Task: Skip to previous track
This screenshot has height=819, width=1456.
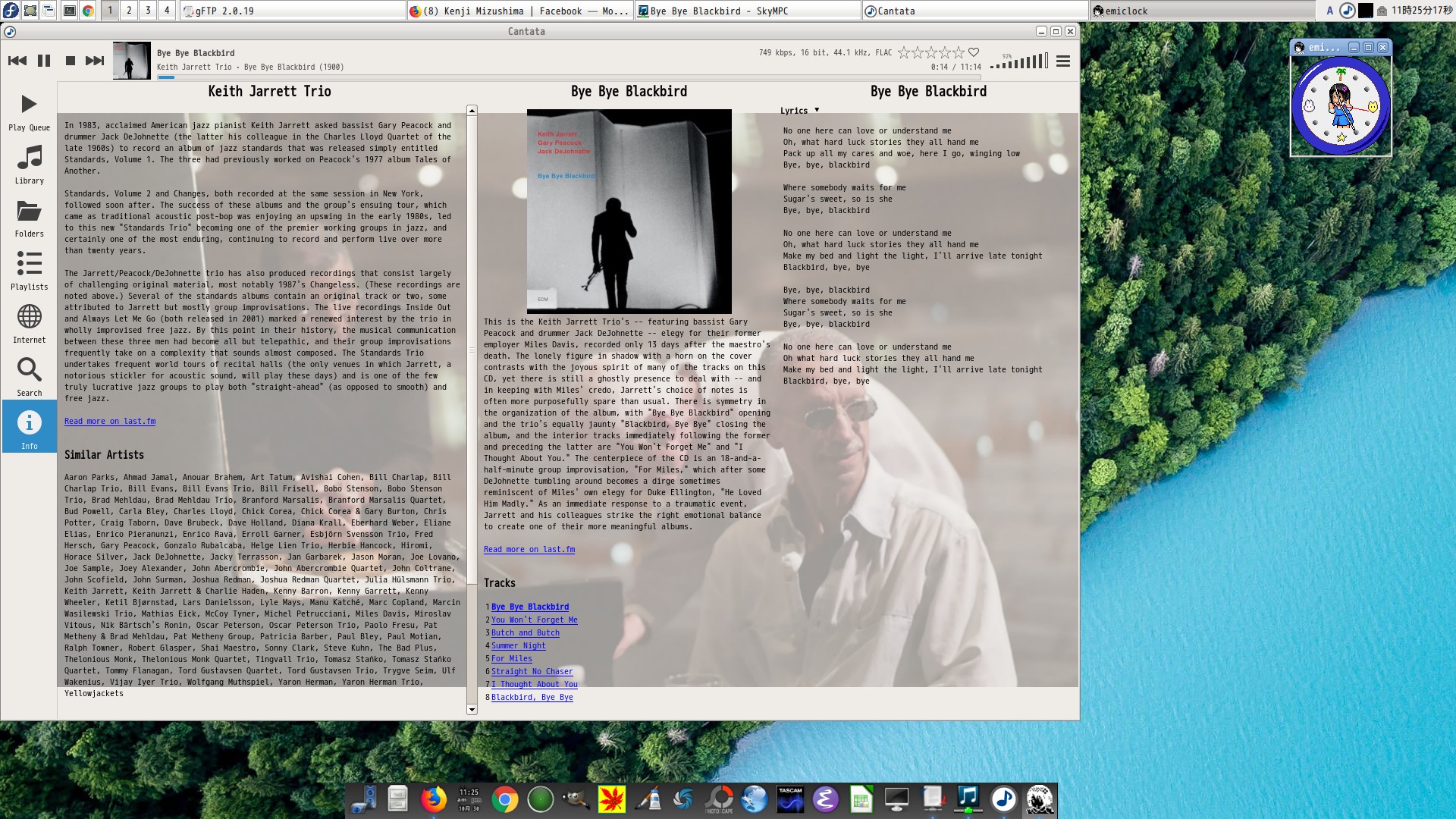Action: tap(17, 61)
